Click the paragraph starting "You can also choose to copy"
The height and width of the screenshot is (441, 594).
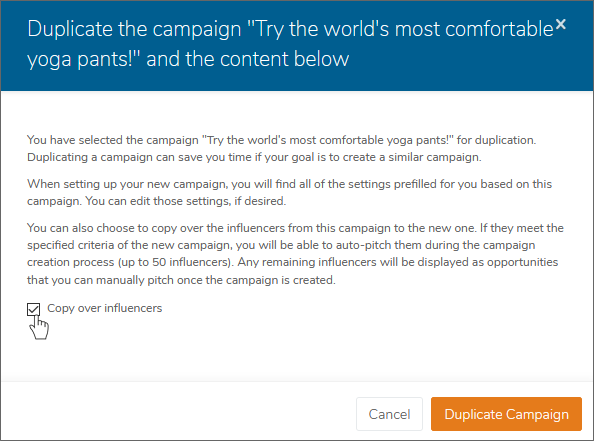click(295, 254)
